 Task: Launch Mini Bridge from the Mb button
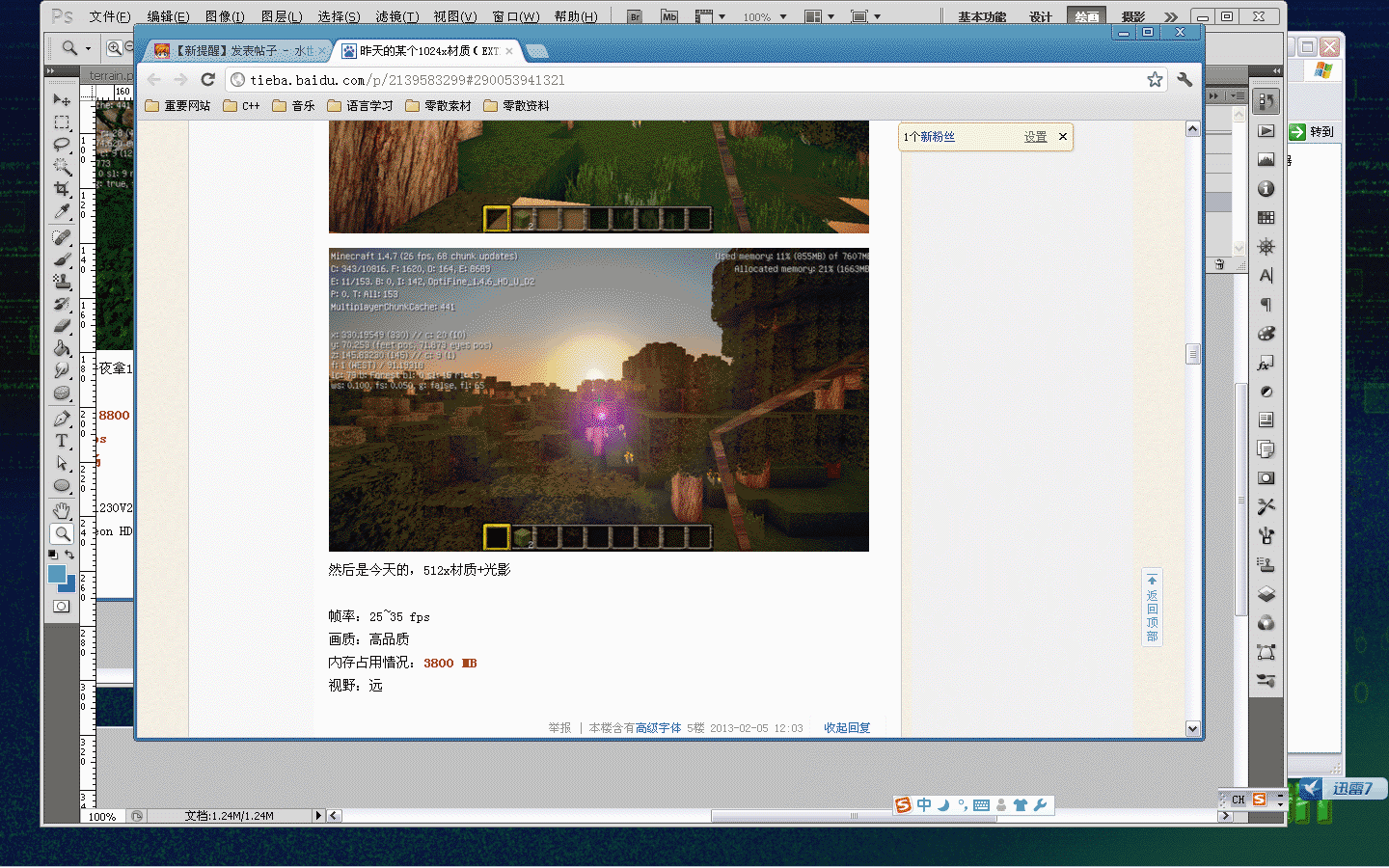tap(669, 16)
